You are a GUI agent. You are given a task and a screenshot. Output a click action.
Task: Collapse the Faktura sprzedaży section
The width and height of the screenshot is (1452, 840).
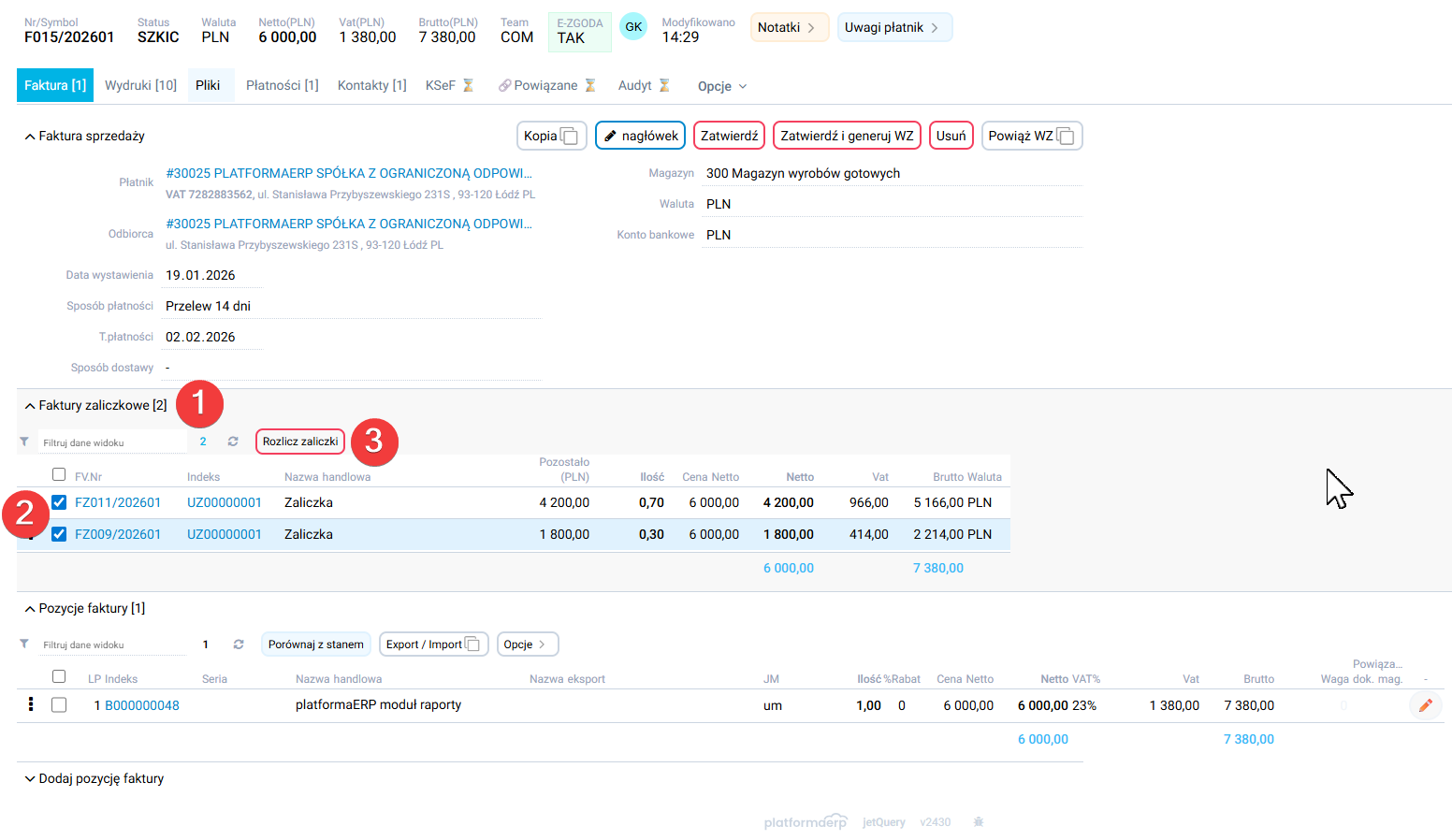[30, 137]
